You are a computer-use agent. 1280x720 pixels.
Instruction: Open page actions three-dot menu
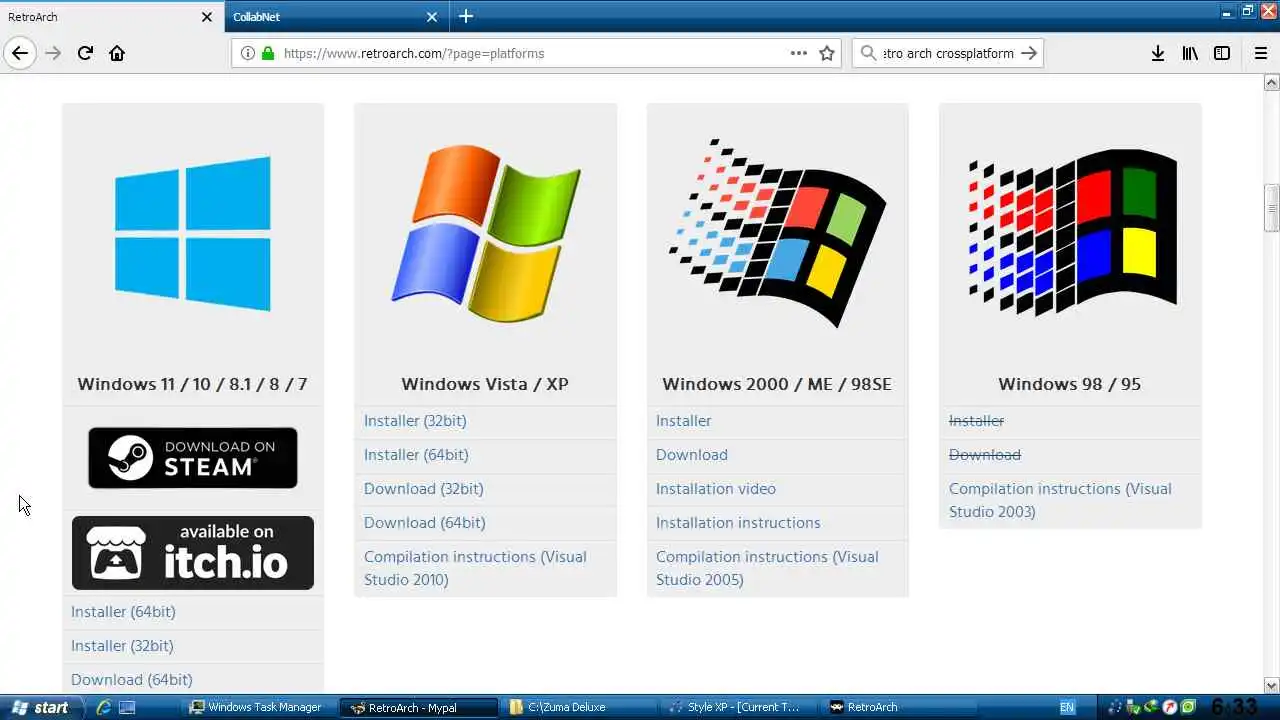pos(798,53)
